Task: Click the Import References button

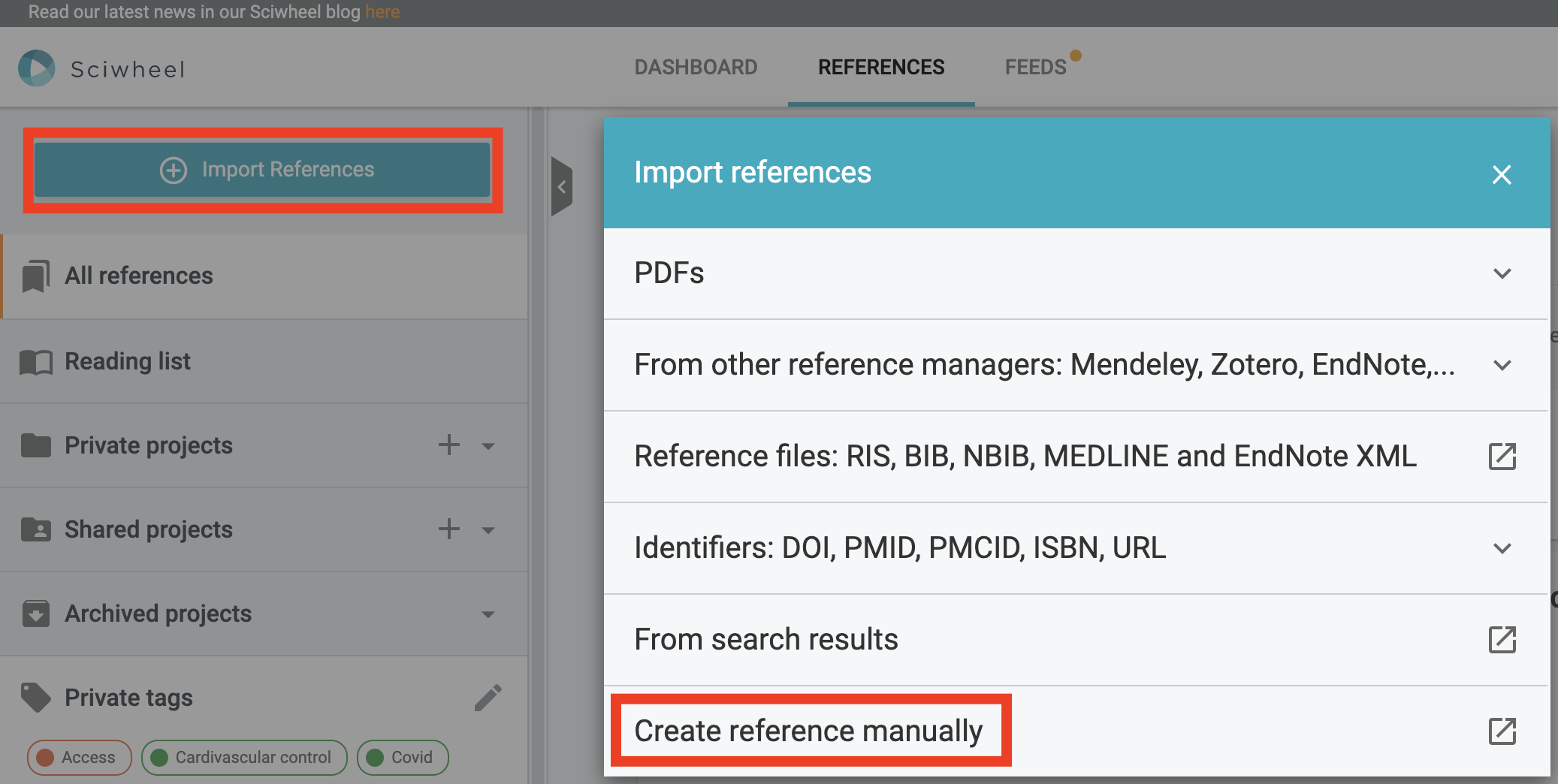Action: coord(262,170)
